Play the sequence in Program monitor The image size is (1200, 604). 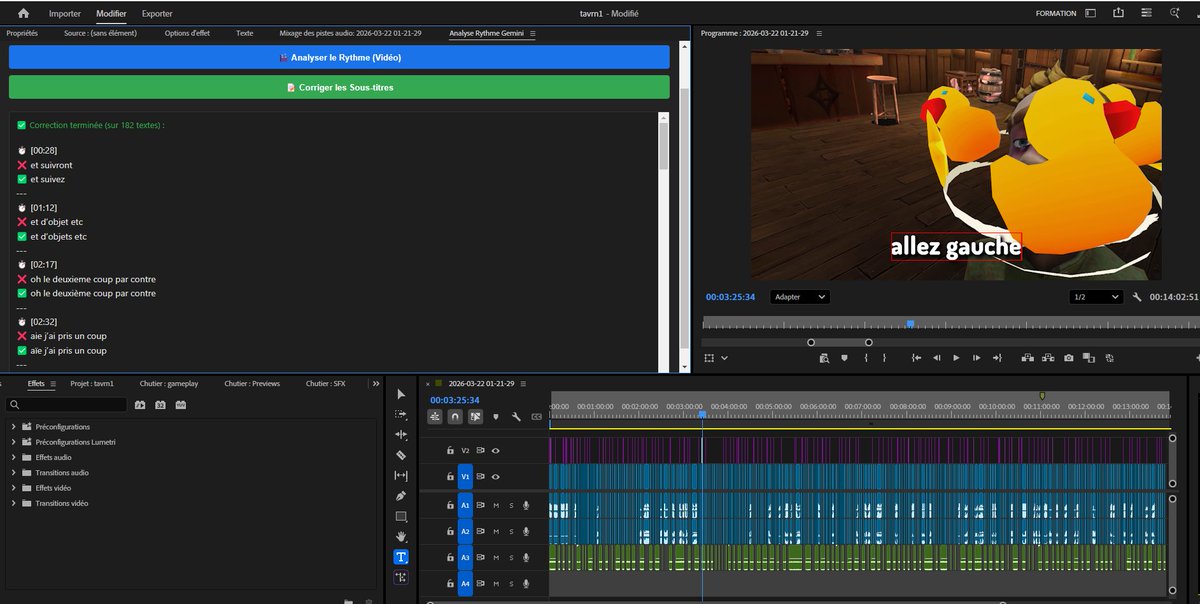(956, 357)
